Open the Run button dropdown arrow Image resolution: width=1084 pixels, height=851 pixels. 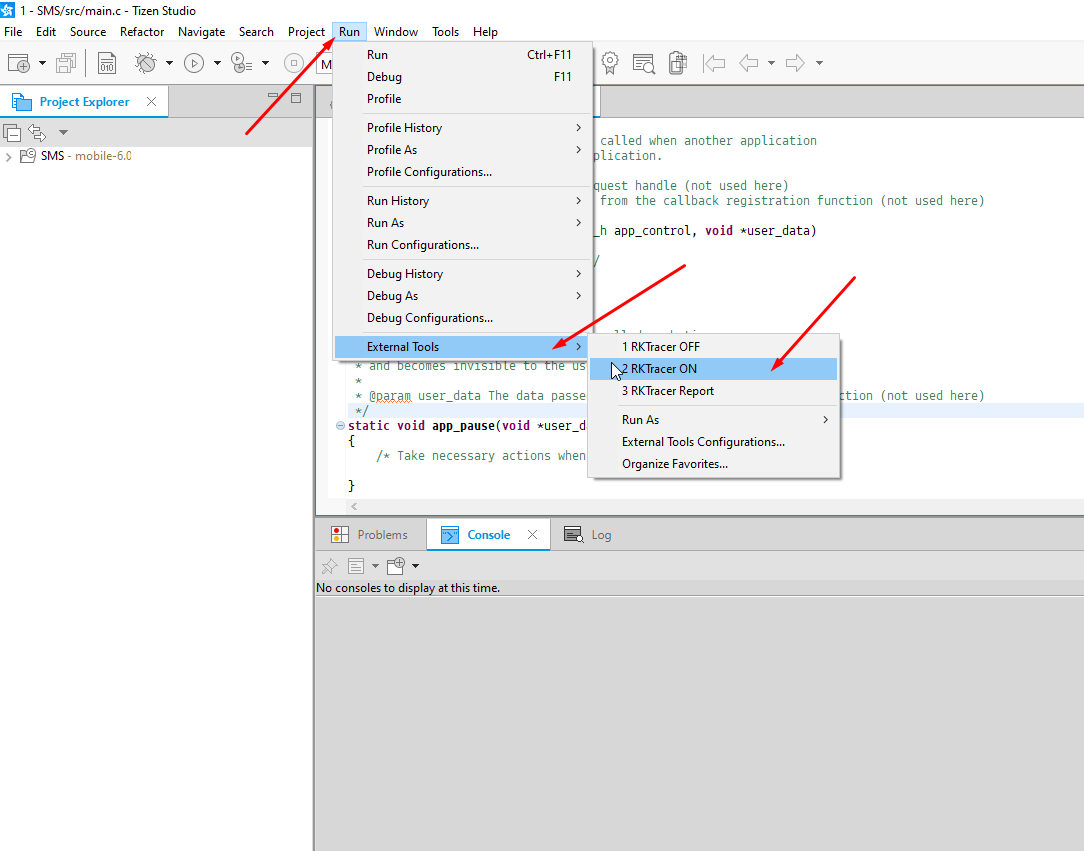click(x=217, y=63)
